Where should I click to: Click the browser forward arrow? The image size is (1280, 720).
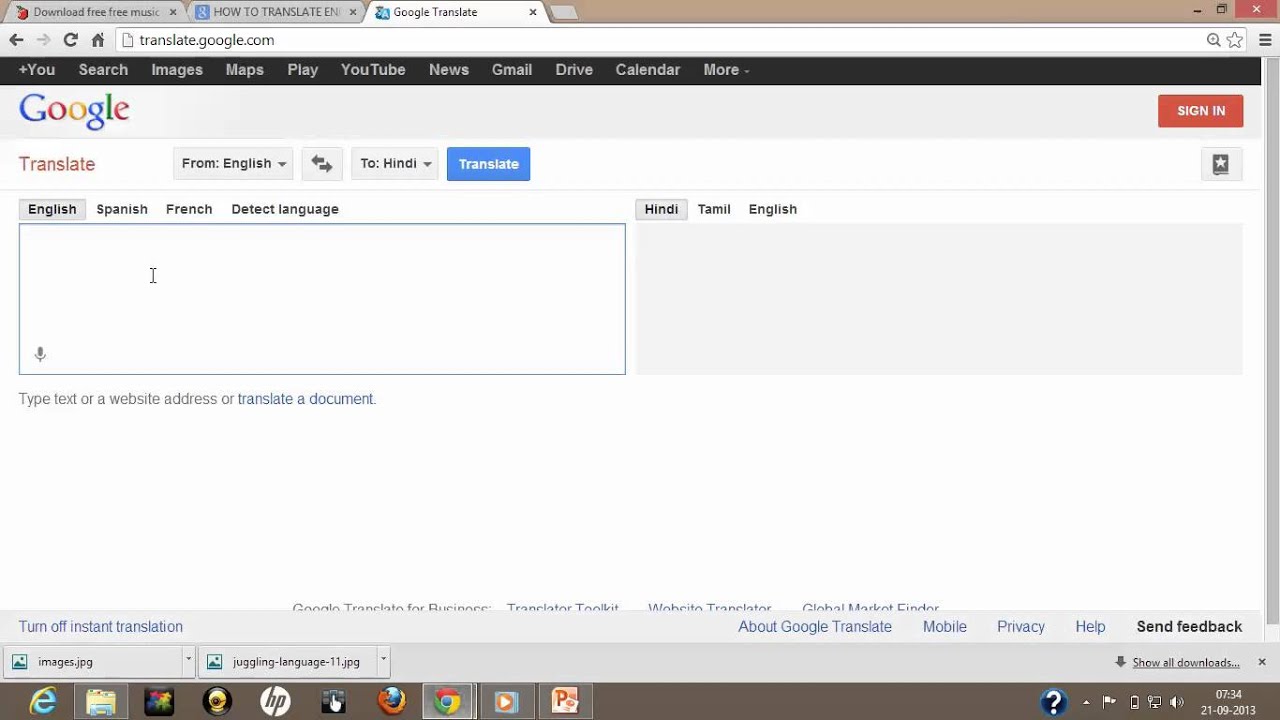tap(43, 40)
